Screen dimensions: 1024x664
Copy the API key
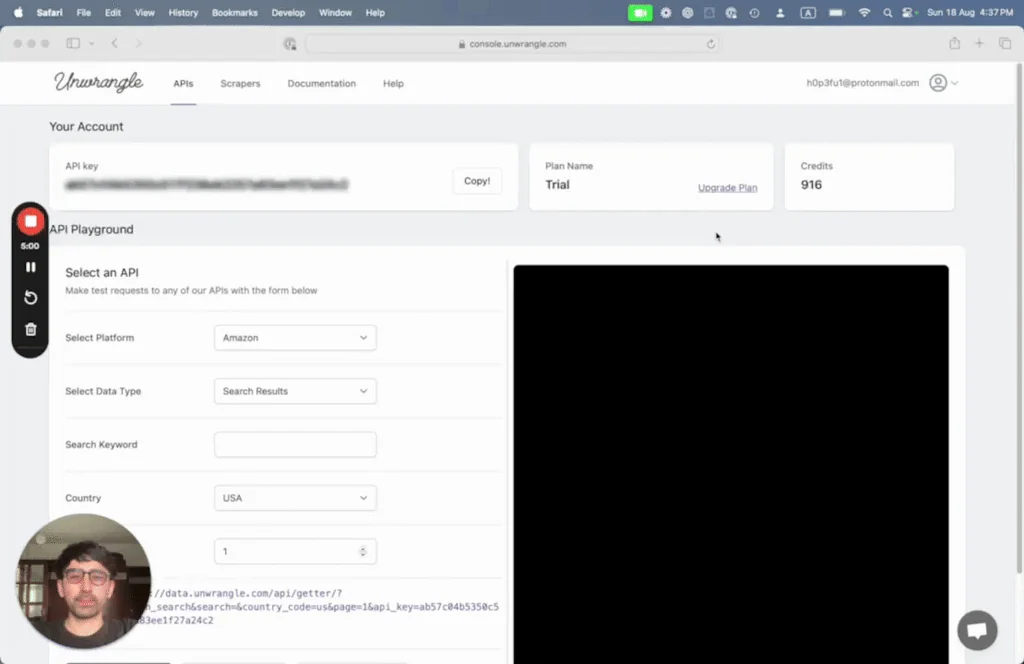(x=476, y=181)
